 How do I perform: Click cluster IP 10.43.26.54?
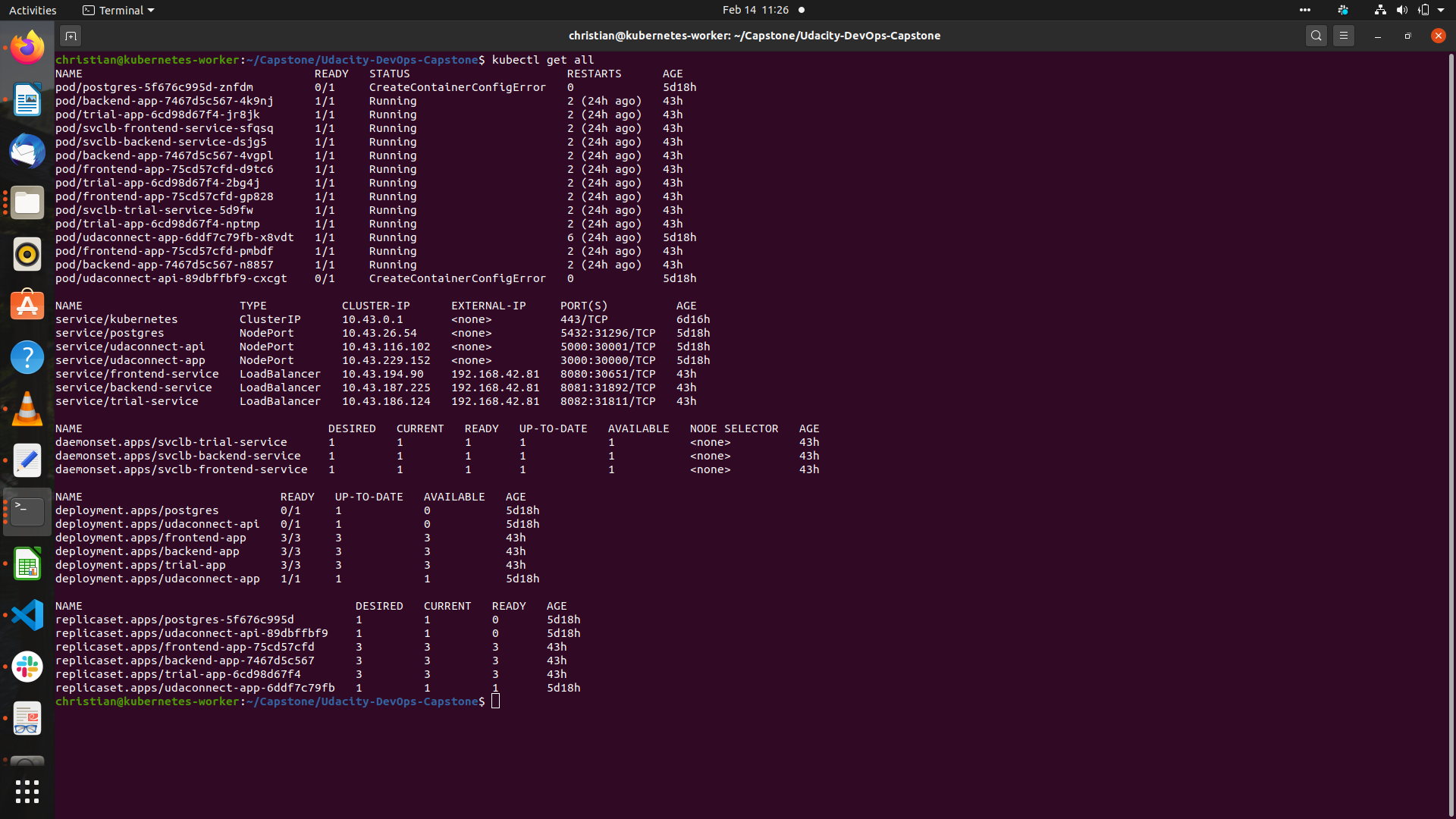click(379, 333)
